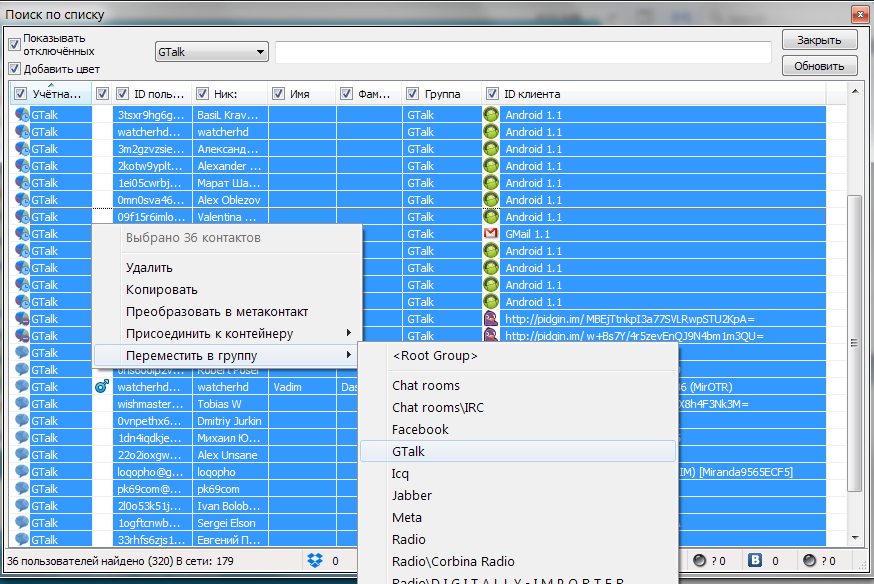874x584 pixels.
Task: Open the GTalk account dropdown
Action: (x=211, y=52)
